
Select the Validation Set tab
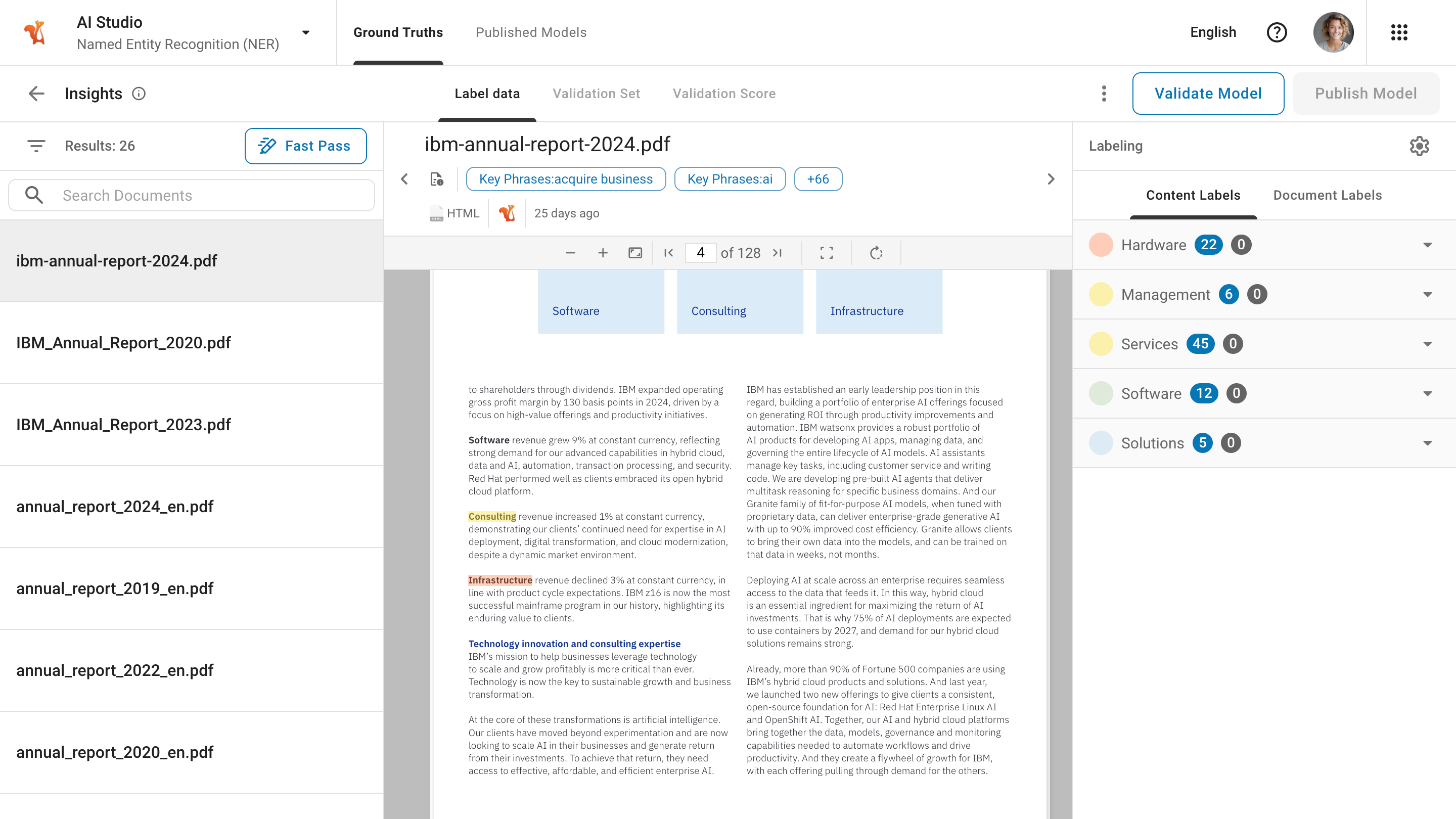tap(597, 93)
